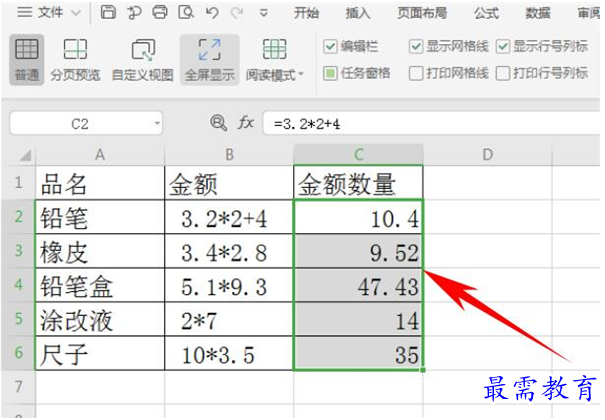This screenshot has height=420, width=605.
Task: Select column C header
Action: 358,154
